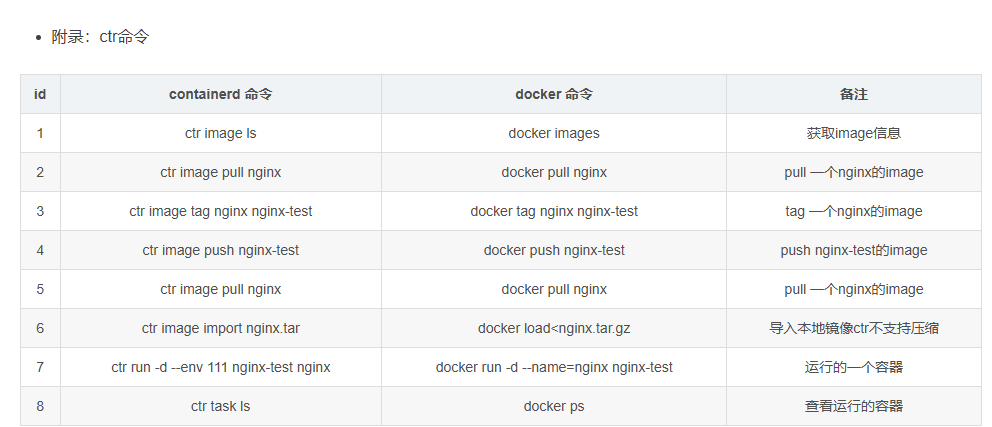Click 'docker push nginx-test' cell
Image resolution: width=992 pixels, height=427 pixels.
point(554,250)
